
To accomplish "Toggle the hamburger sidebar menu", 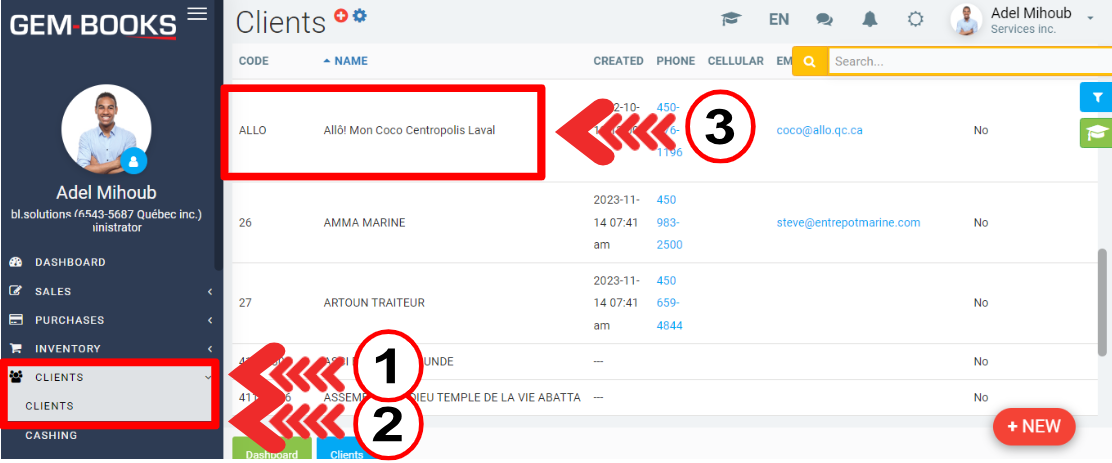I will pyautogui.click(x=197, y=13).
